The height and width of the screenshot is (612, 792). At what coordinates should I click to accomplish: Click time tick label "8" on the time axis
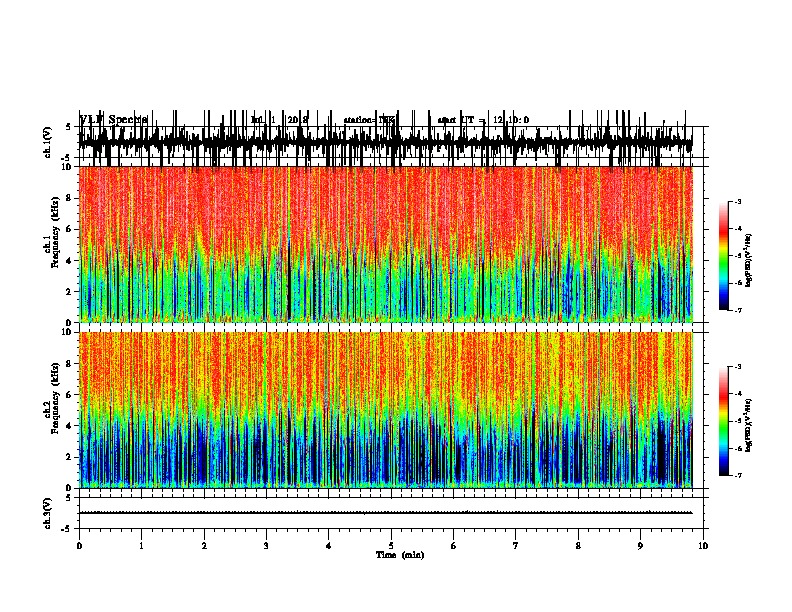578,546
